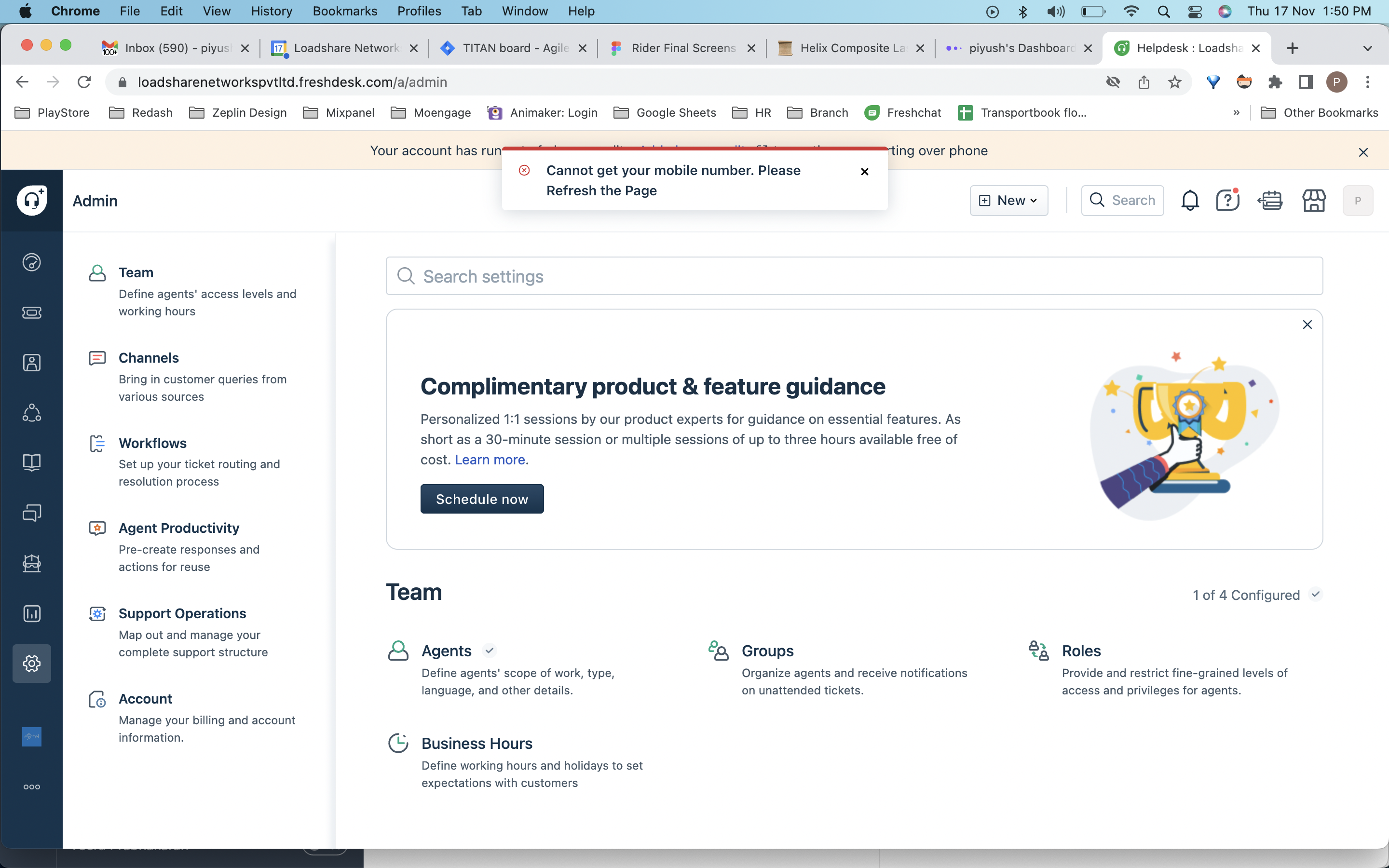Open Solutions book icon in sidebar
1389x868 pixels.
[x=31, y=463]
